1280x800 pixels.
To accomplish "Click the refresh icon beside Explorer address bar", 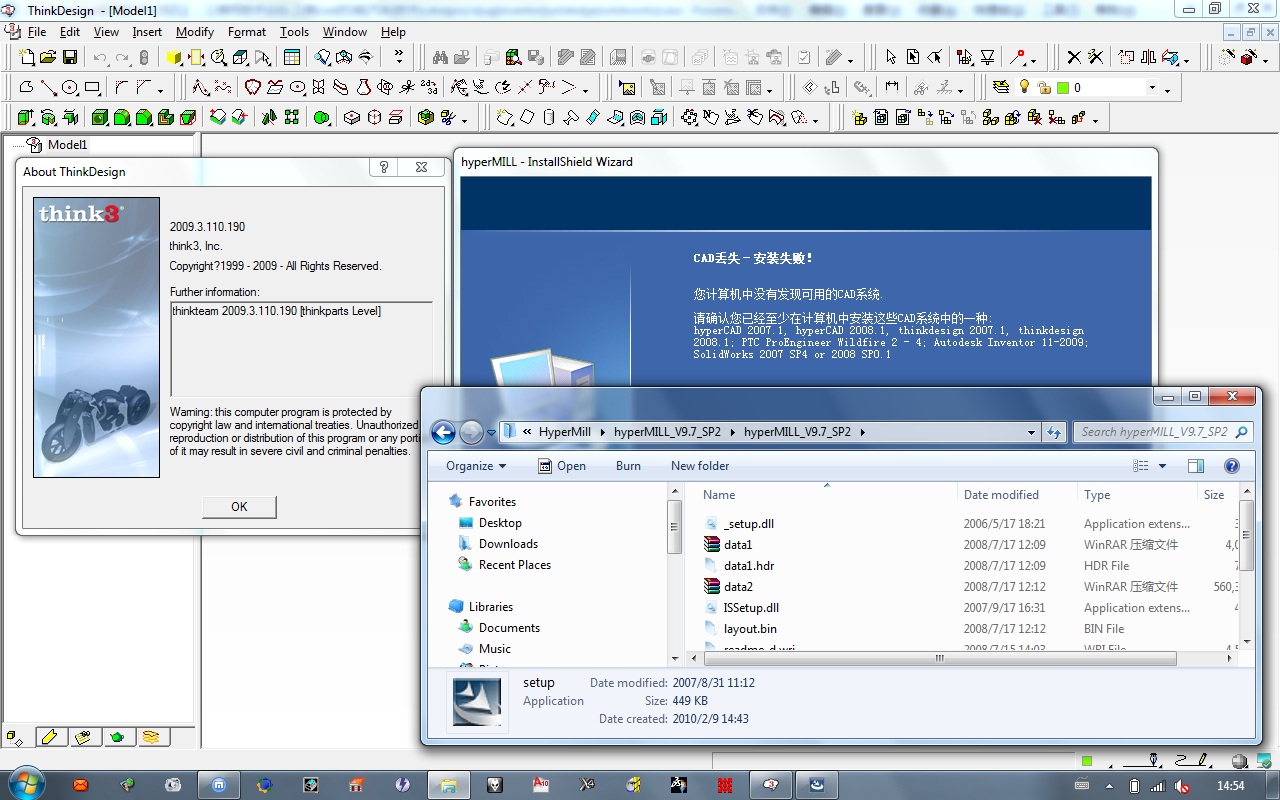I will coord(1053,432).
